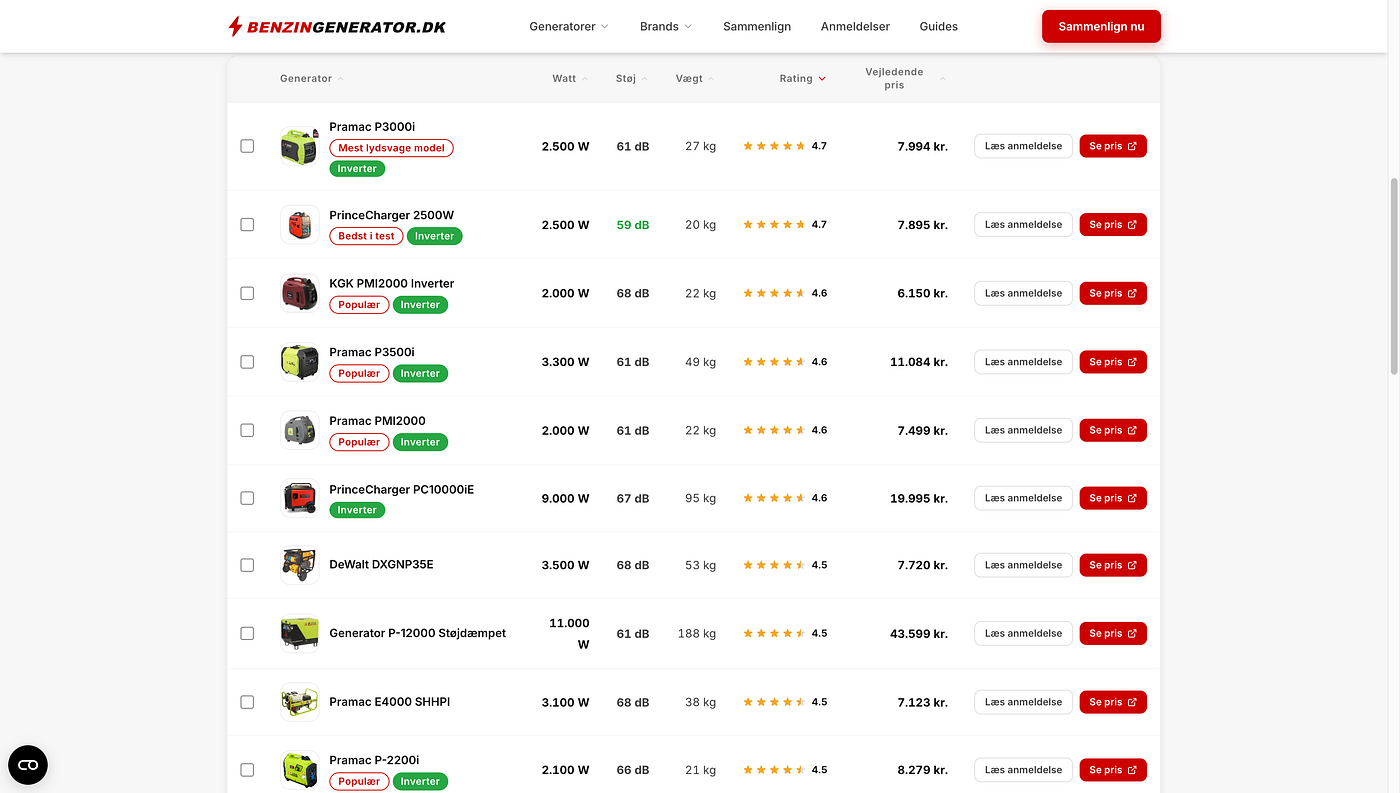
Task: Click the Pramac P3500i star rating
Action: pyautogui.click(x=774, y=362)
